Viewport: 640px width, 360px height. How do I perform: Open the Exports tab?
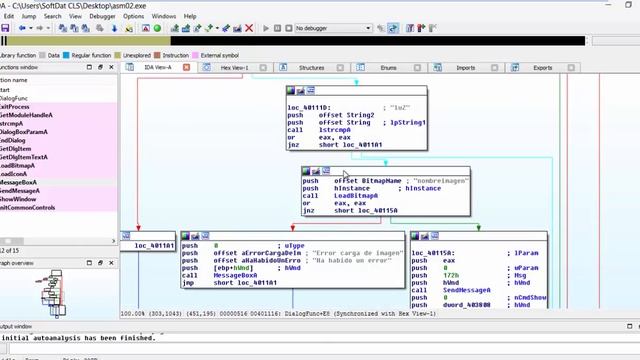pos(542,68)
